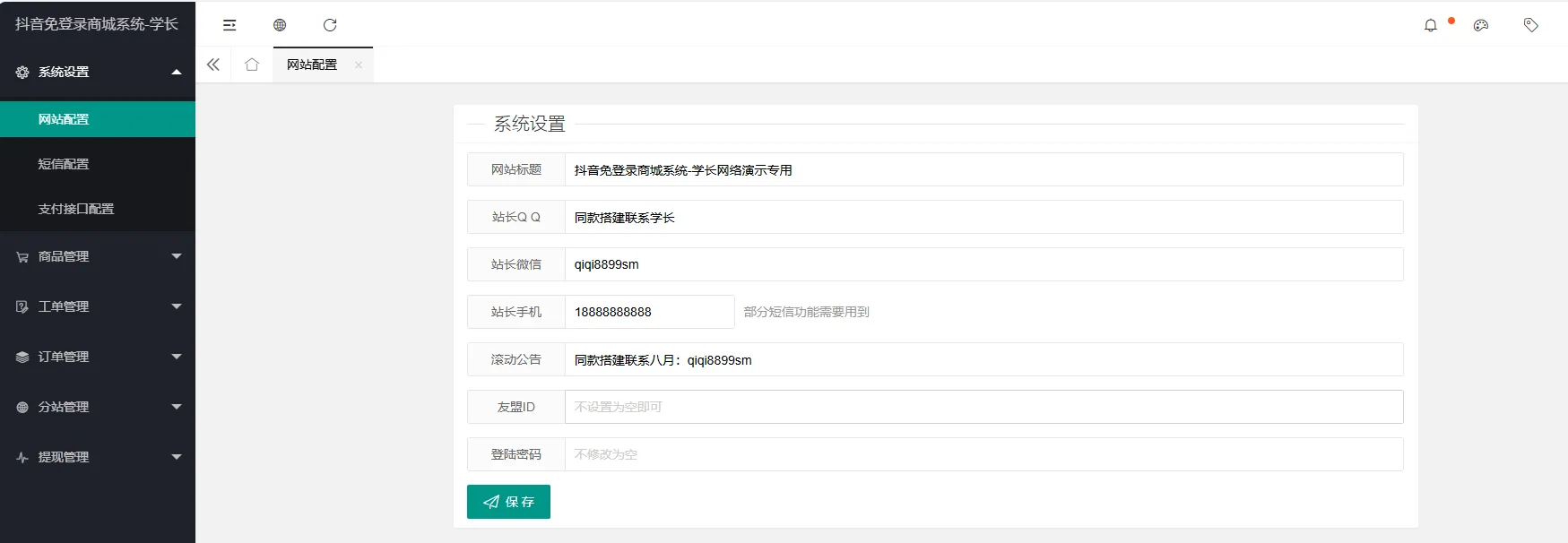Click the 站长QQ input field
1568x543 pixels.
tap(983, 217)
